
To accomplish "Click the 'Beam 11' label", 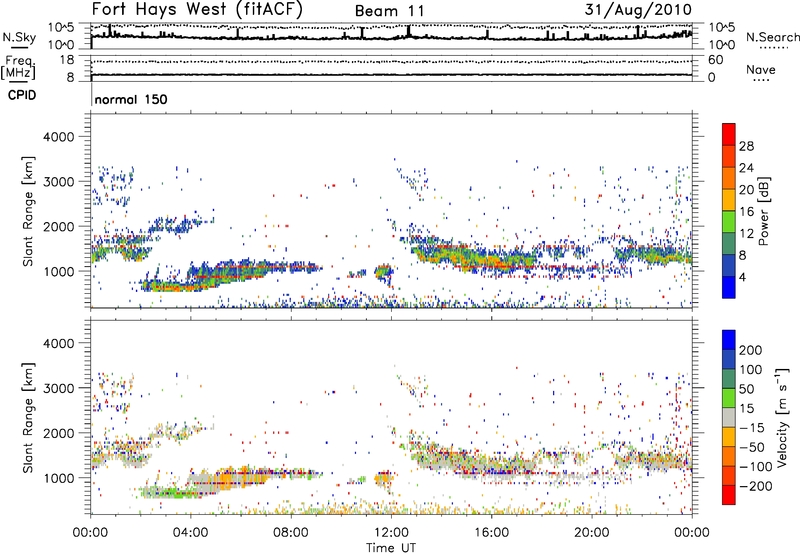I will click(389, 11).
